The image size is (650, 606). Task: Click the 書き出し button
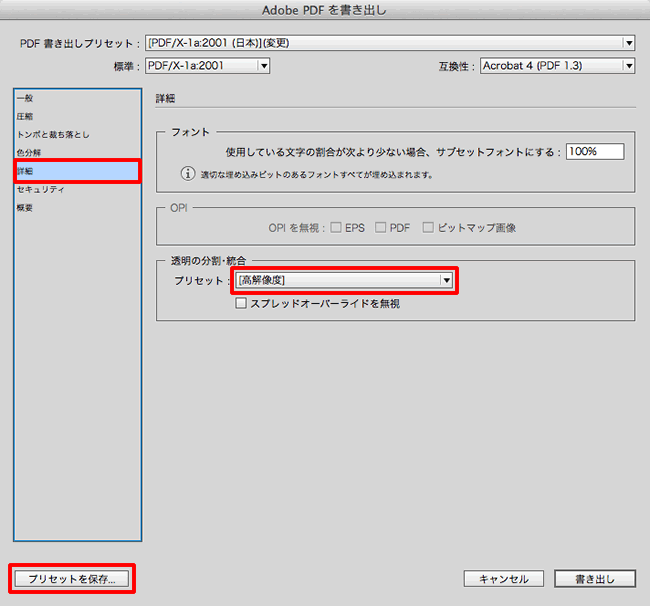point(595,579)
